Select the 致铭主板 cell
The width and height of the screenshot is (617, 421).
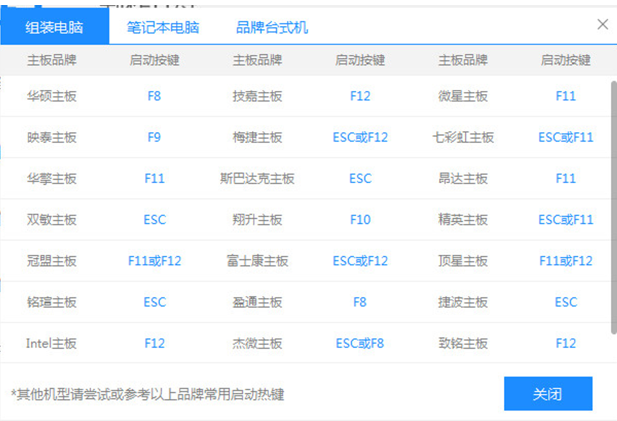point(463,343)
